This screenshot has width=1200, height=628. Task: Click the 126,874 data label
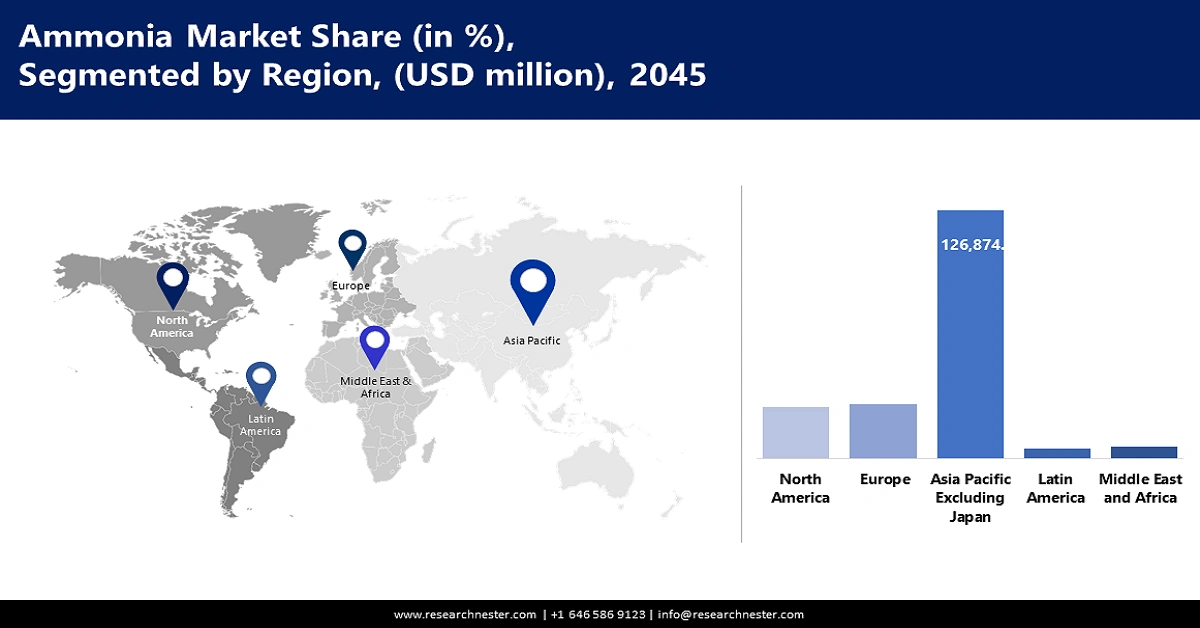tap(970, 243)
